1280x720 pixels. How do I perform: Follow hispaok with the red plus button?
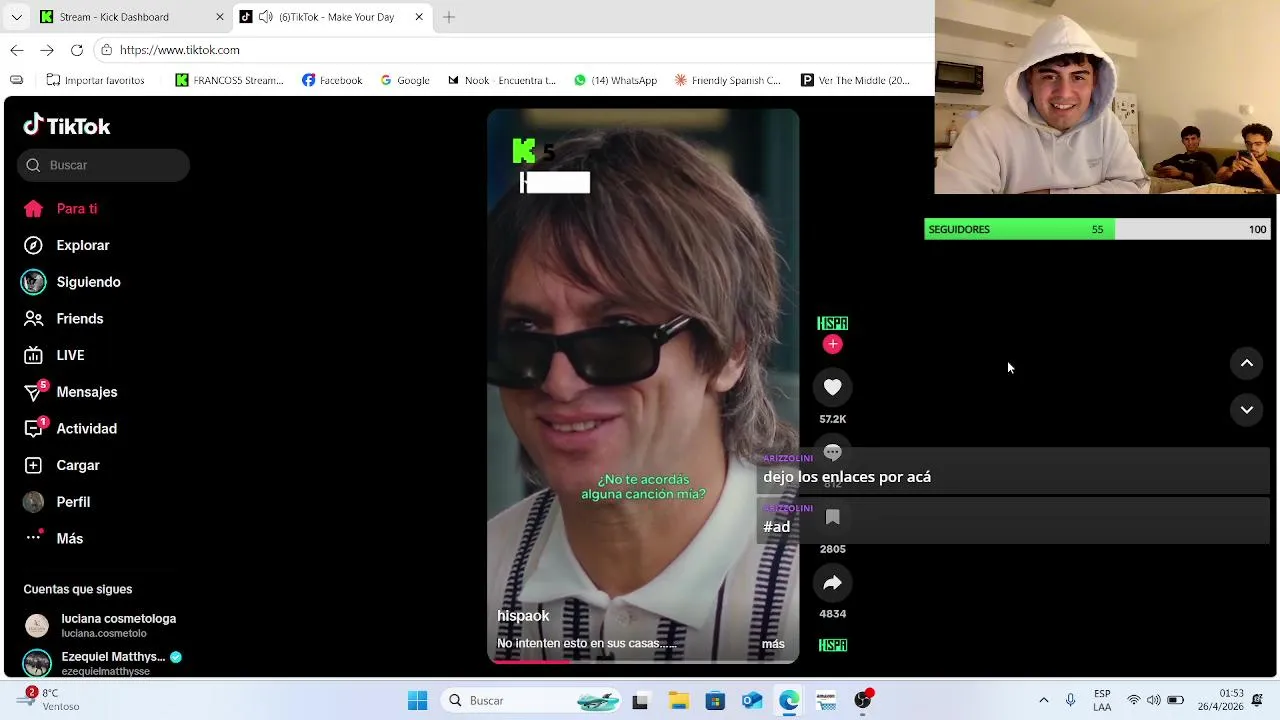[832, 344]
